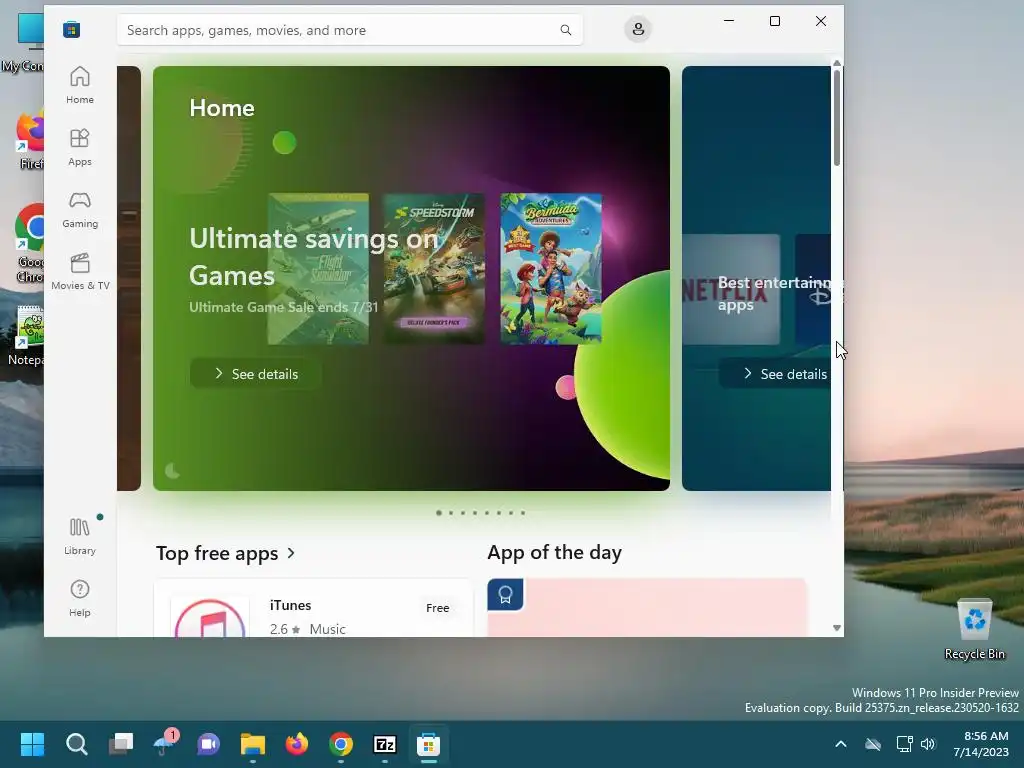
Task: Open Movies & TV section
Action: coord(80,271)
